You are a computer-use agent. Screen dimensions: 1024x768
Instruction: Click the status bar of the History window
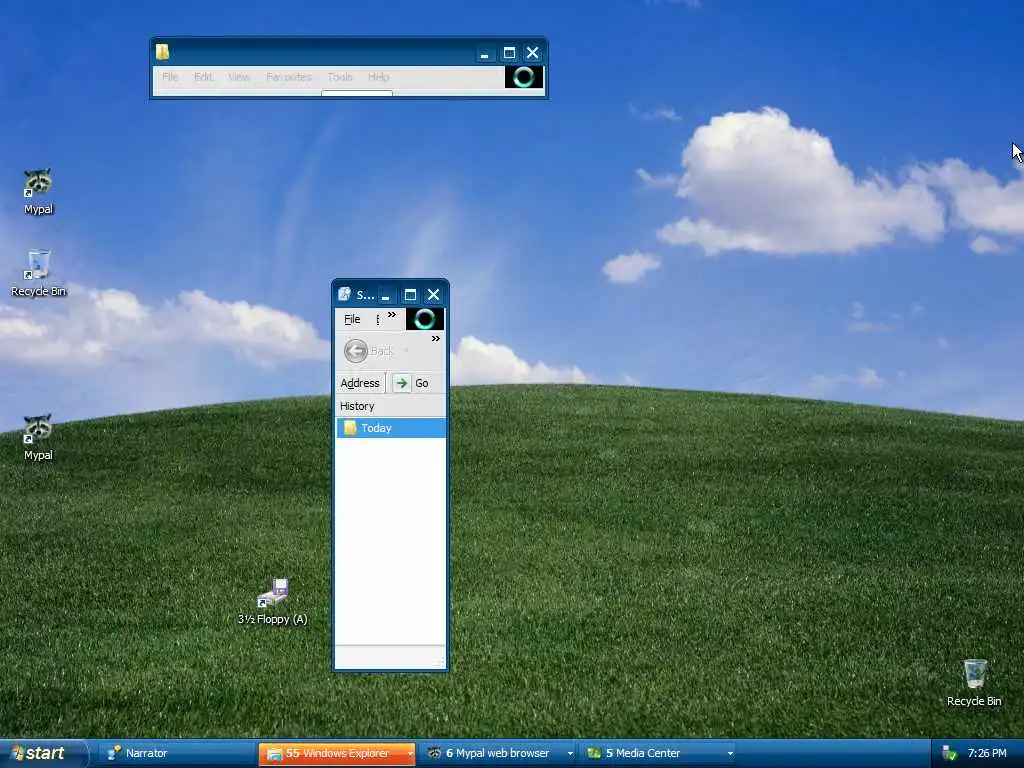[391, 658]
